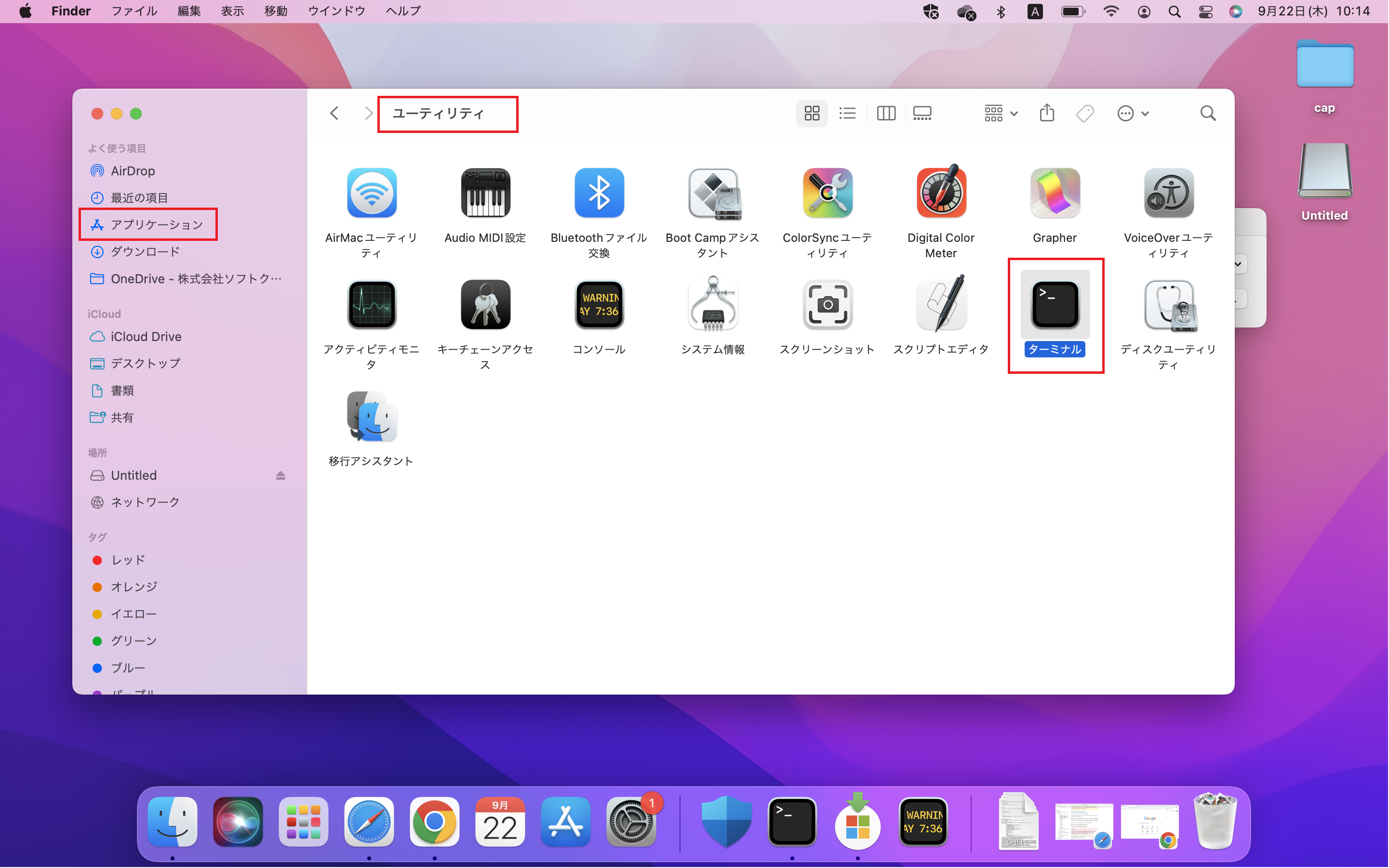
Task: Select the 移行アシスタント icon
Action: click(x=372, y=417)
